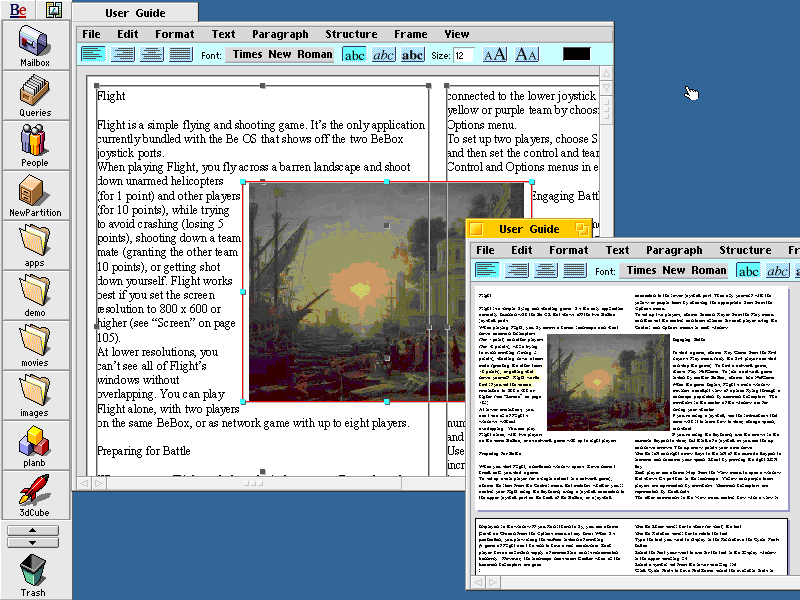Open File menu in back window
Screen dimensions: 800x600
91,34
